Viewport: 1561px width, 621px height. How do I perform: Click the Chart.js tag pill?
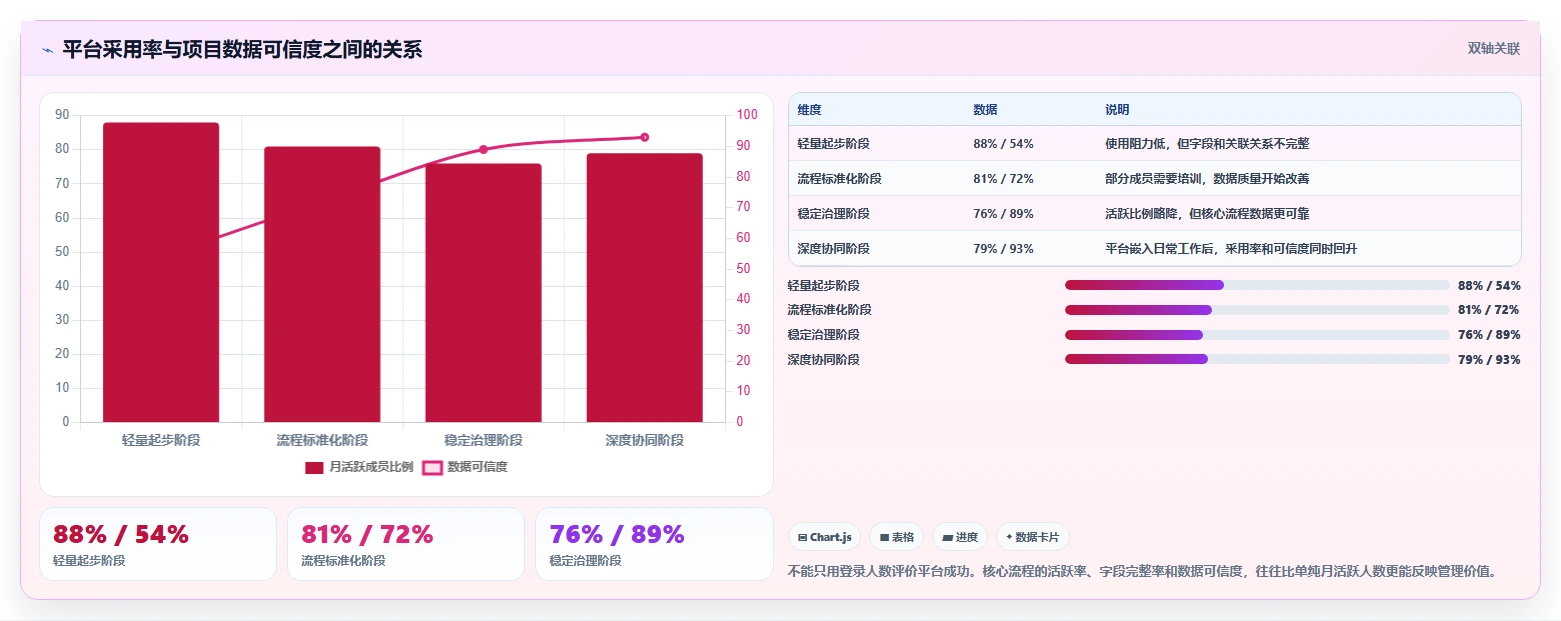[824, 537]
